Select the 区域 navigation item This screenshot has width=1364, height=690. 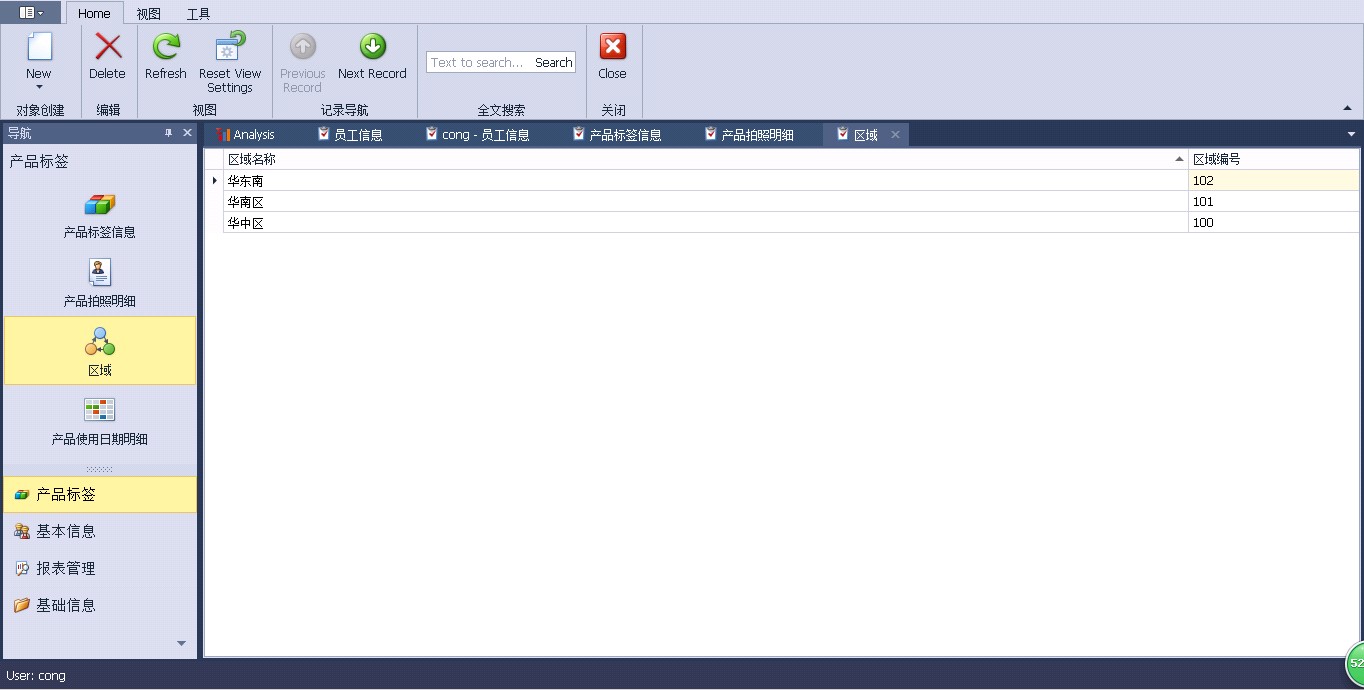tap(100, 351)
